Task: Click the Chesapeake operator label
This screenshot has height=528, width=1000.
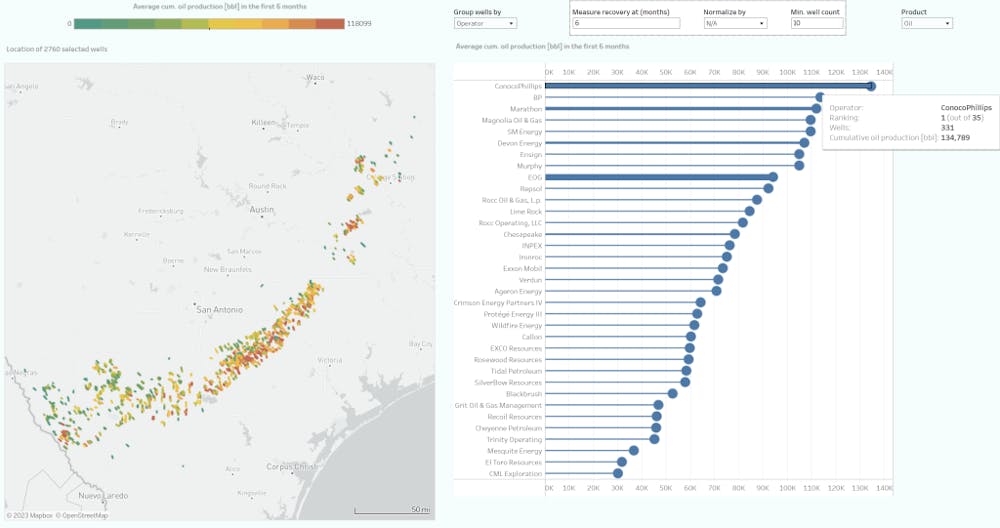Action: click(522, 235)
